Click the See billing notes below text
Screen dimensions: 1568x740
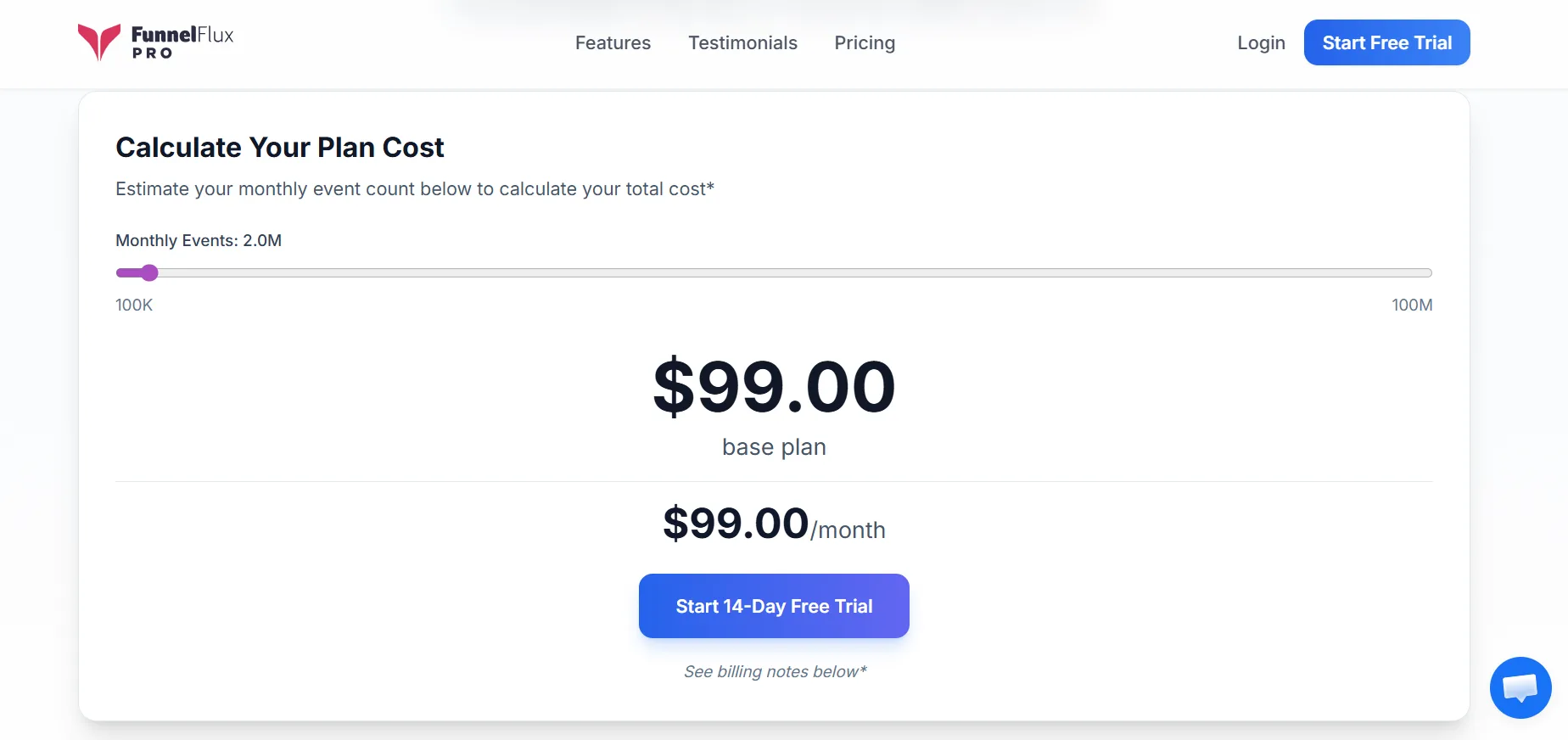pos(775,671)
